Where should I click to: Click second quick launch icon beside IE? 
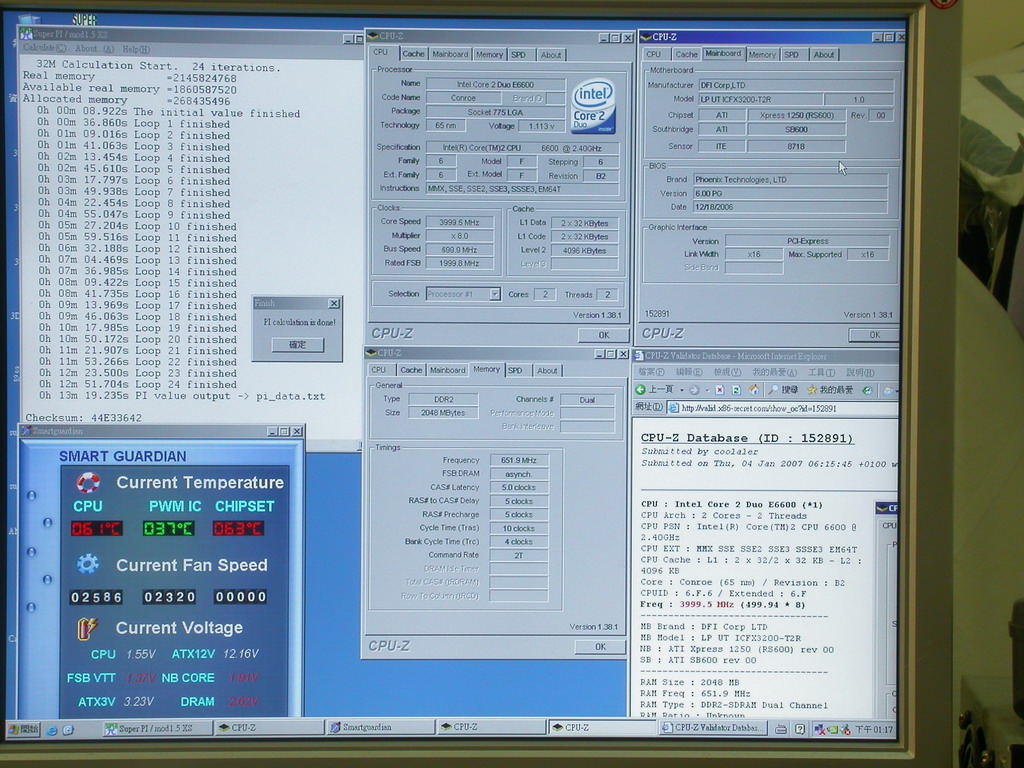[x=68, y=729]
